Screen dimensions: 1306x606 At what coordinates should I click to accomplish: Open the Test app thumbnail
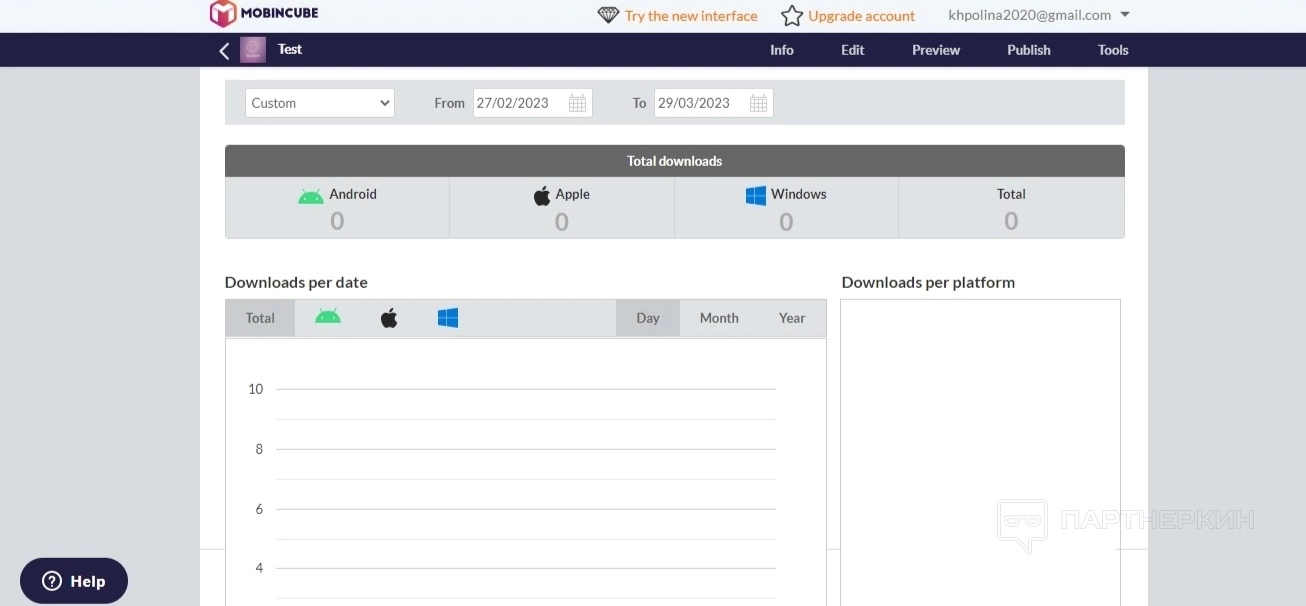click(x=253, y=50)
